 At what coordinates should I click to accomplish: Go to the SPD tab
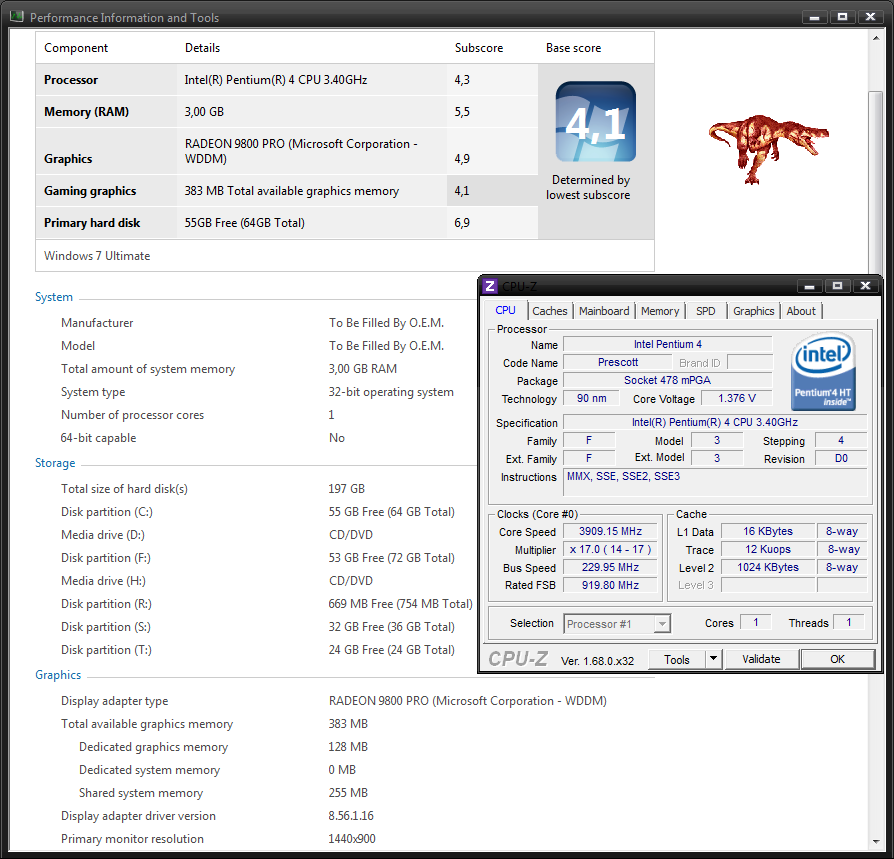[x=706, y=311]
